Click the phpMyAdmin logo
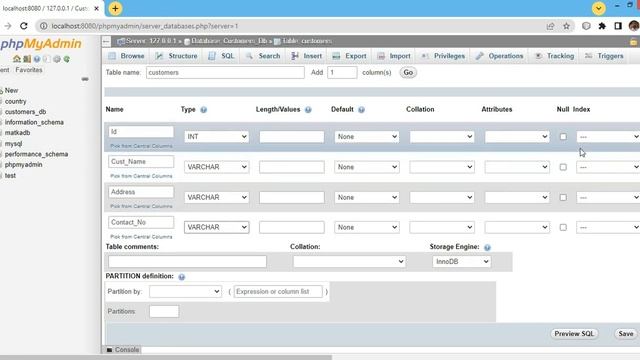 (41, 44)
